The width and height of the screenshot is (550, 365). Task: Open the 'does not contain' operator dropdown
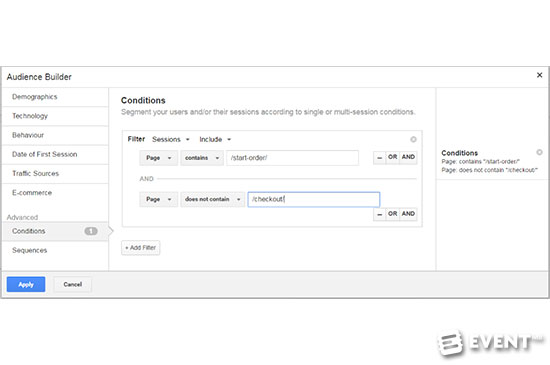click(213, 199)
